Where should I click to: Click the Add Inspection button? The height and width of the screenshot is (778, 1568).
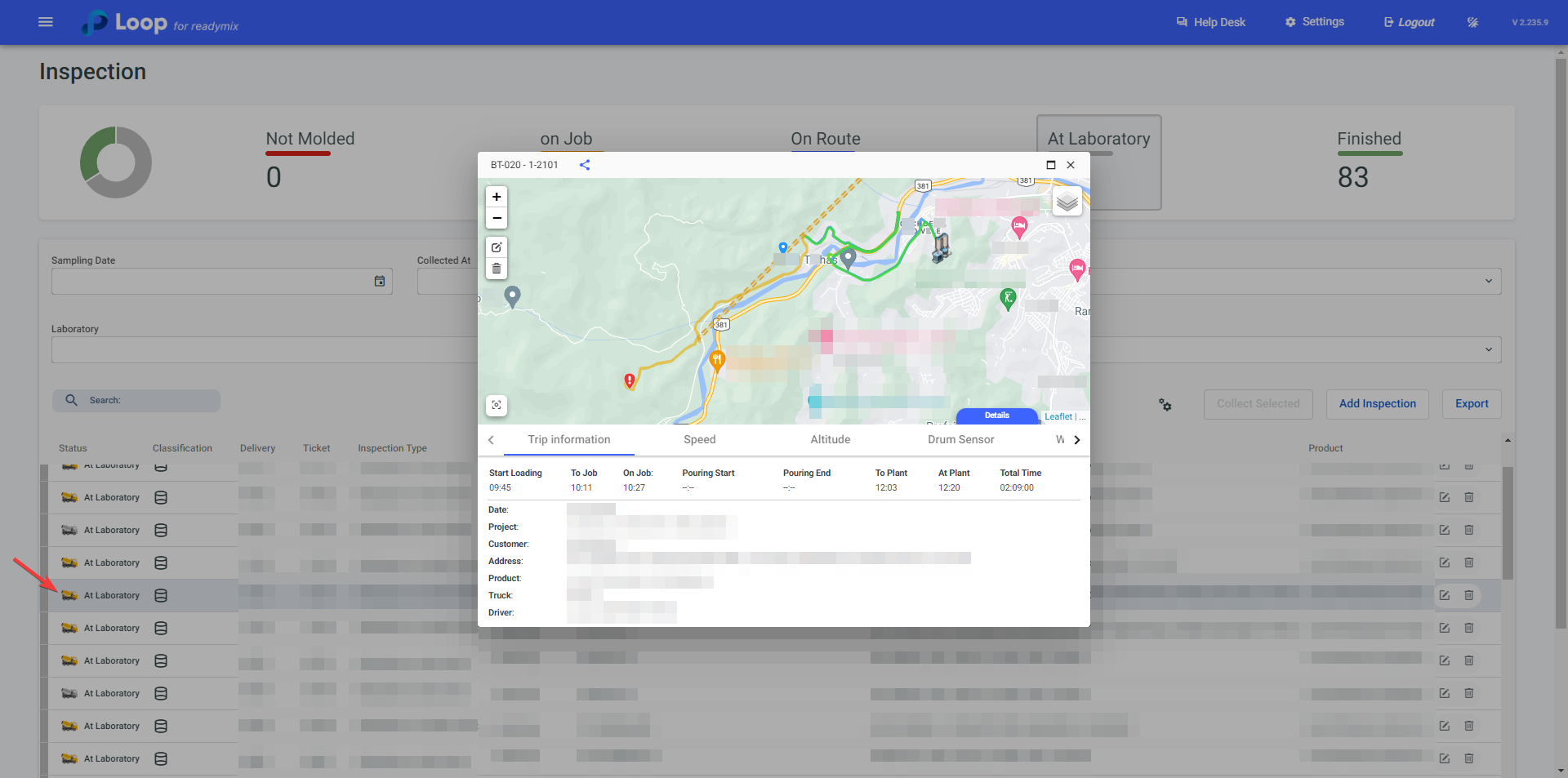click(1377, 404)
